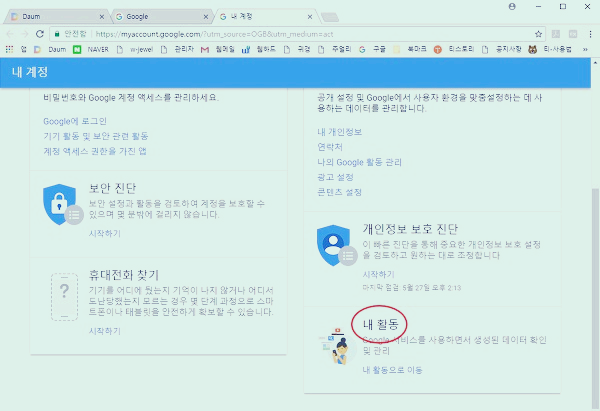Image resolution: width=600 pixels, height=411 pixels.
Task: Open the 티-사용법 bookmark
Action: 550,49
